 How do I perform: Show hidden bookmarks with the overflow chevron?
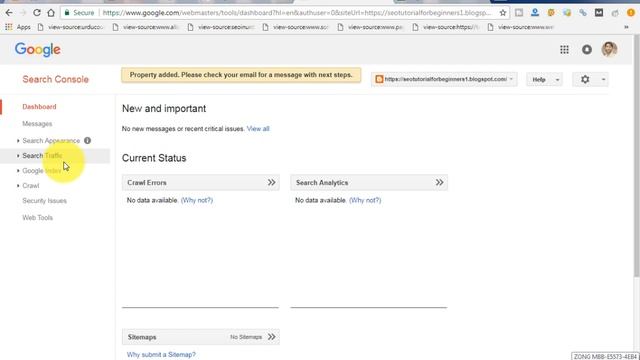(626, 27)
